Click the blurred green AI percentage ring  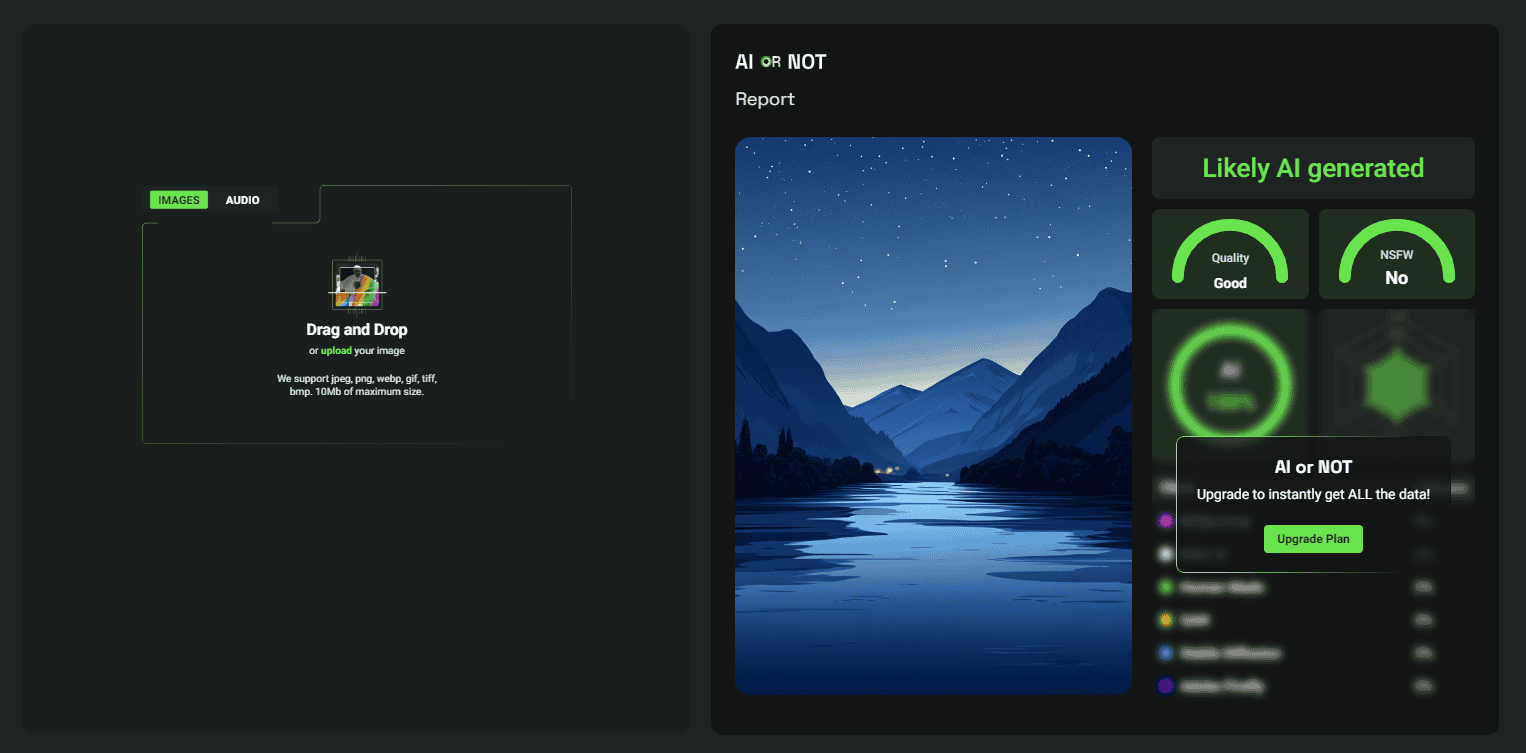pyautogui.click(x=1230, y=383)
